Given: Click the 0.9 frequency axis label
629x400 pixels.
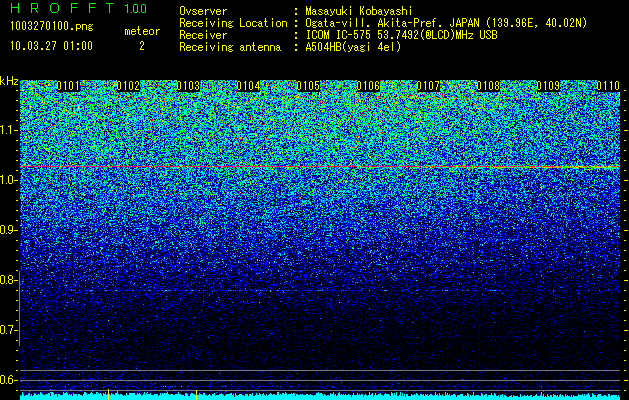Looking at the screenshot, I should [x=9, y=230].
